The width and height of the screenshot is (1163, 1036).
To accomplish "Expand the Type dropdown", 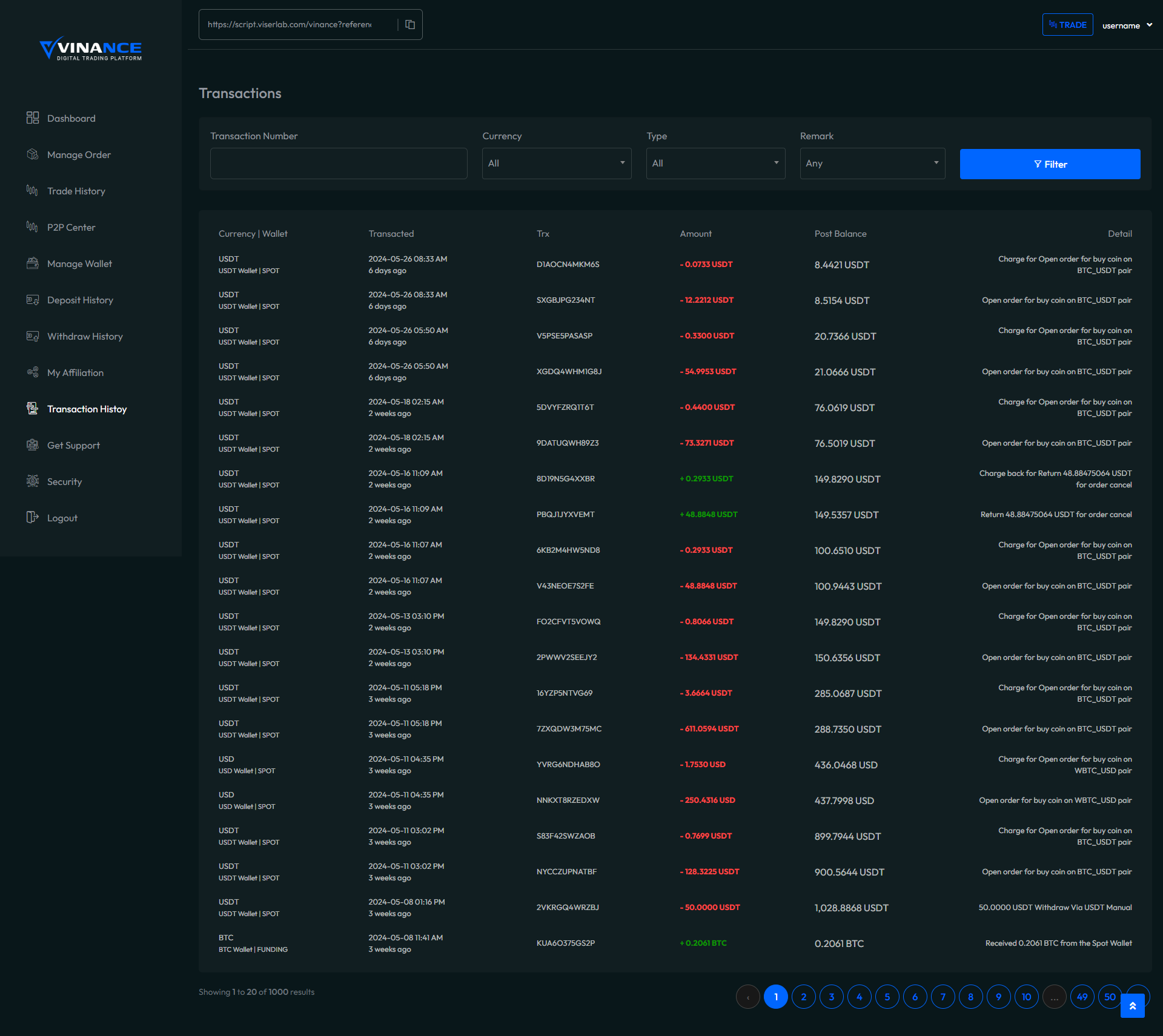I will [715, 163].
